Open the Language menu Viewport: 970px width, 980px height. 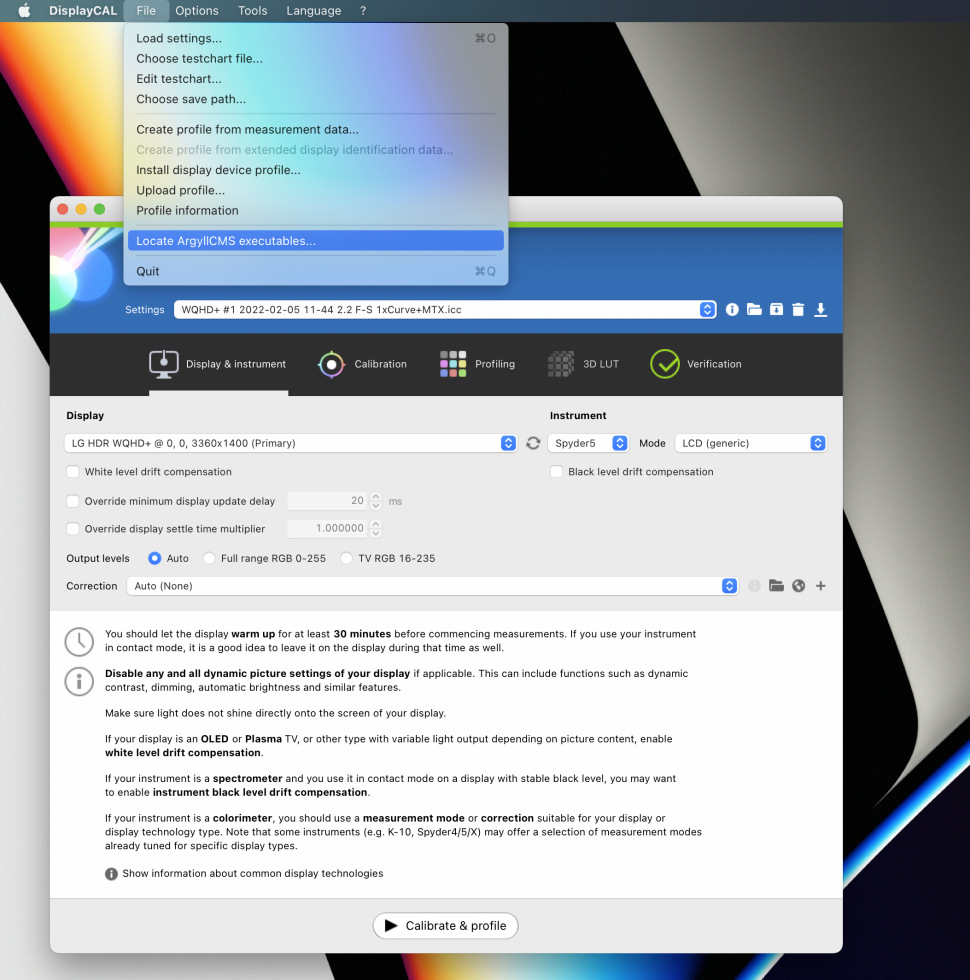click(x=314, y=11)
